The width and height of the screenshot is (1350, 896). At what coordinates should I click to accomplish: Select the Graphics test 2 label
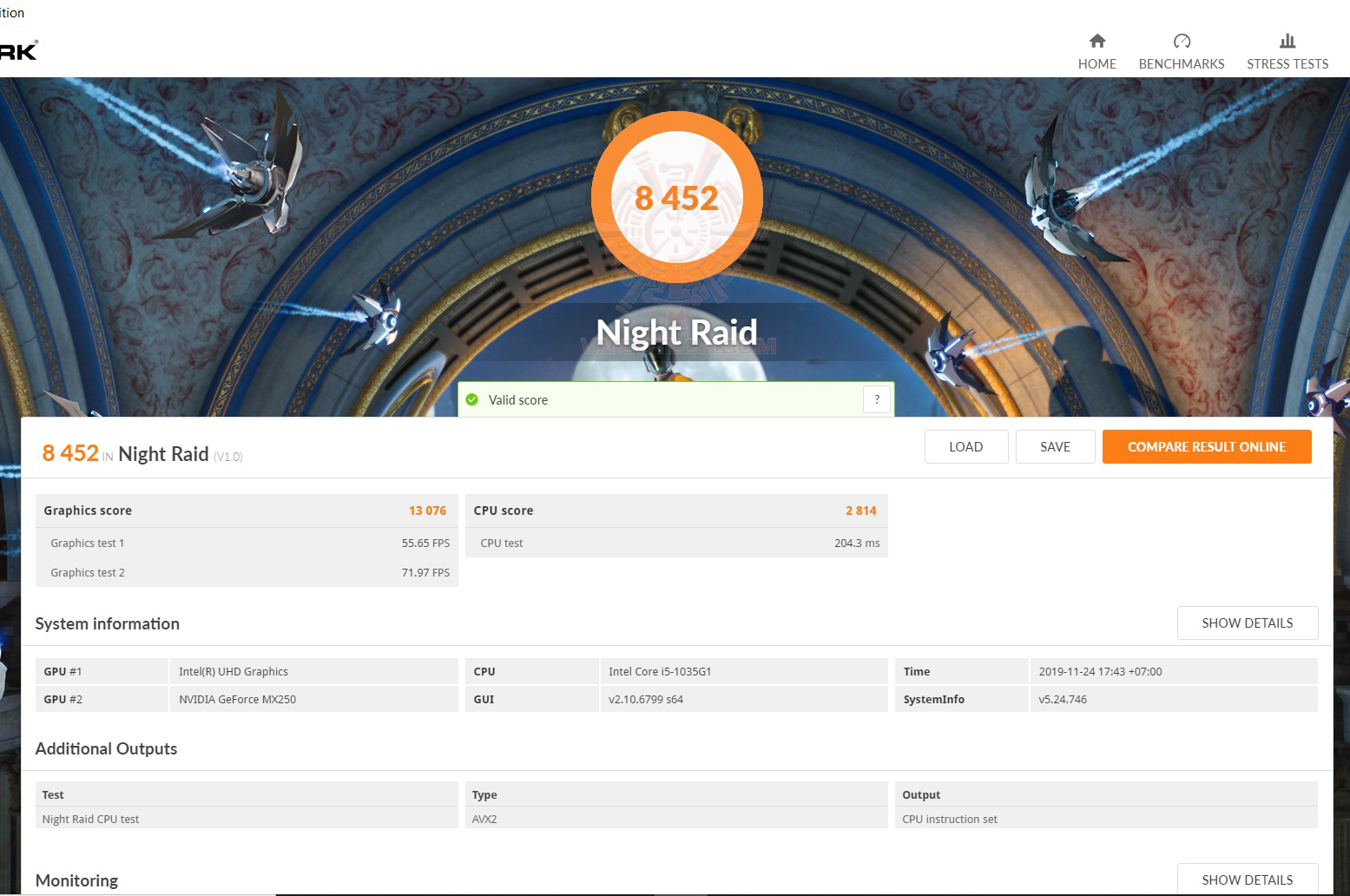(88, 573)
